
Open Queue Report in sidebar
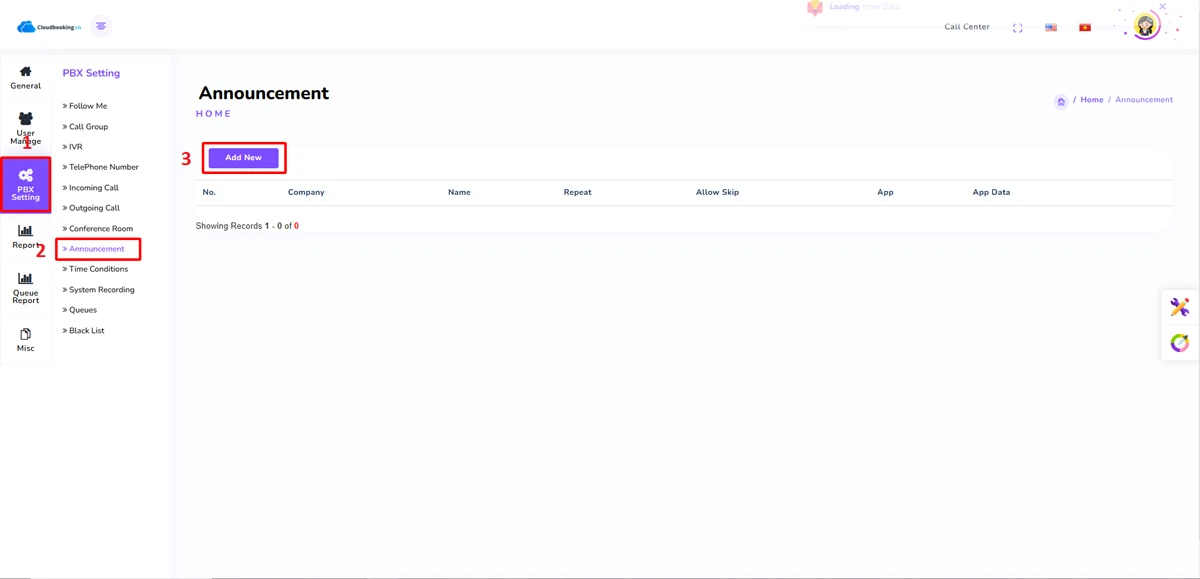pyautogui.click(x=26, y=288)
